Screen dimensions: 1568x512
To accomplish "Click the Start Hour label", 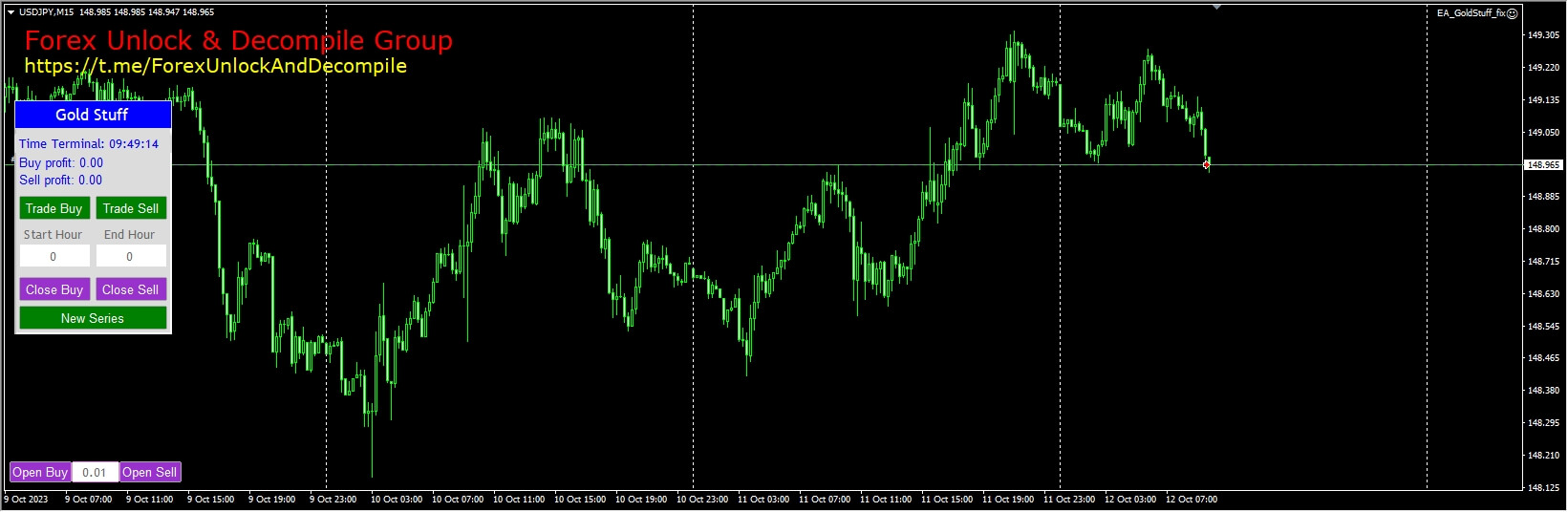I will pos(53,235).
